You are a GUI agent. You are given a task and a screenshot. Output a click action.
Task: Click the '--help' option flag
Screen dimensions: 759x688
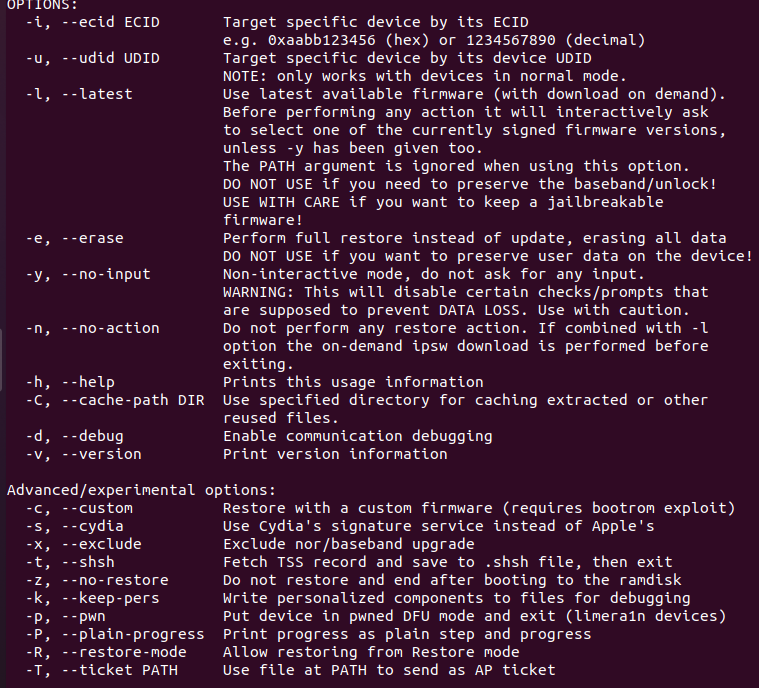click(89, 382)
